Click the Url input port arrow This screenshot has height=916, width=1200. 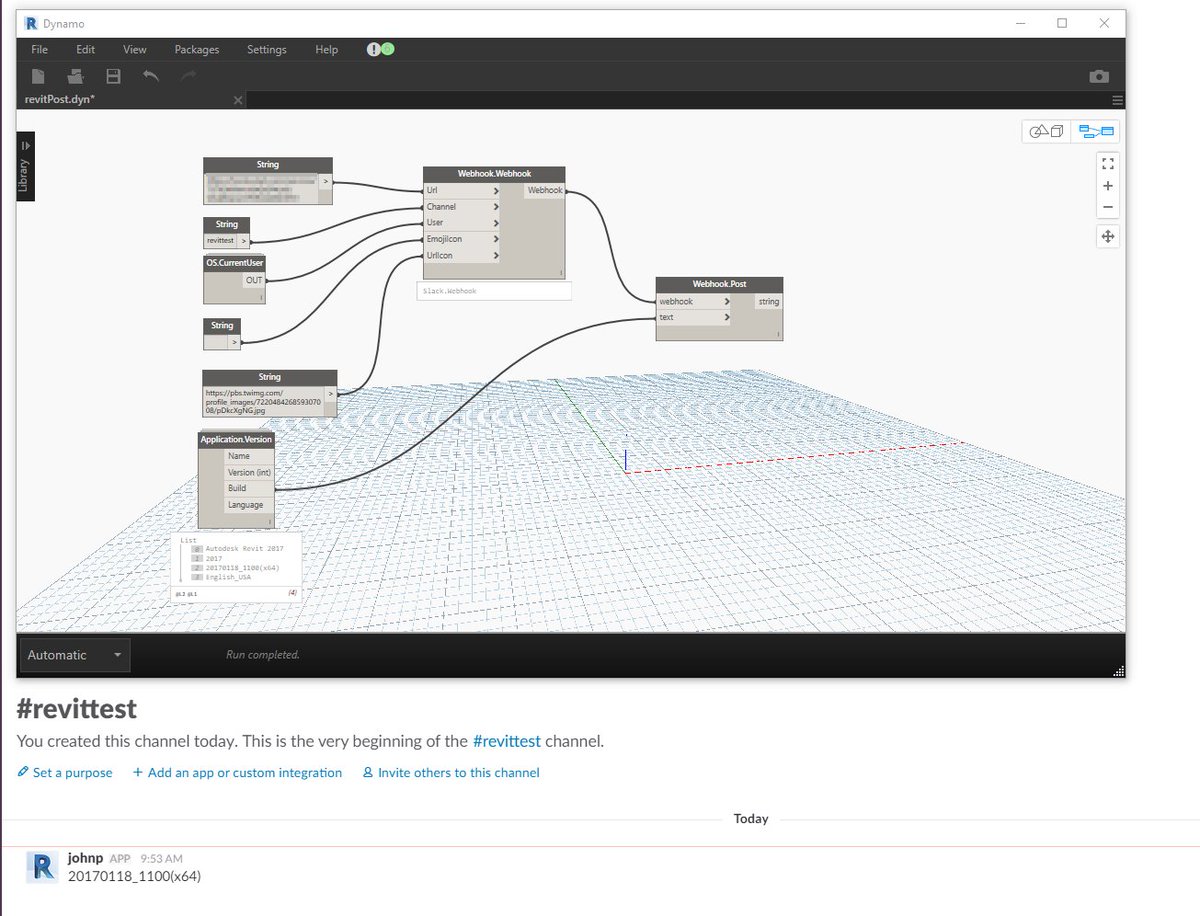(x=495, y=190)
